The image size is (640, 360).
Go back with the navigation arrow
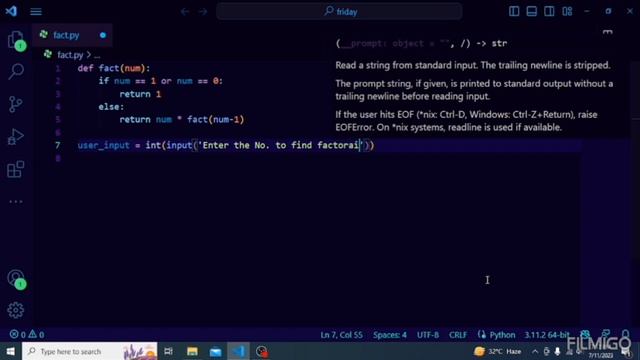pos(185,11)
